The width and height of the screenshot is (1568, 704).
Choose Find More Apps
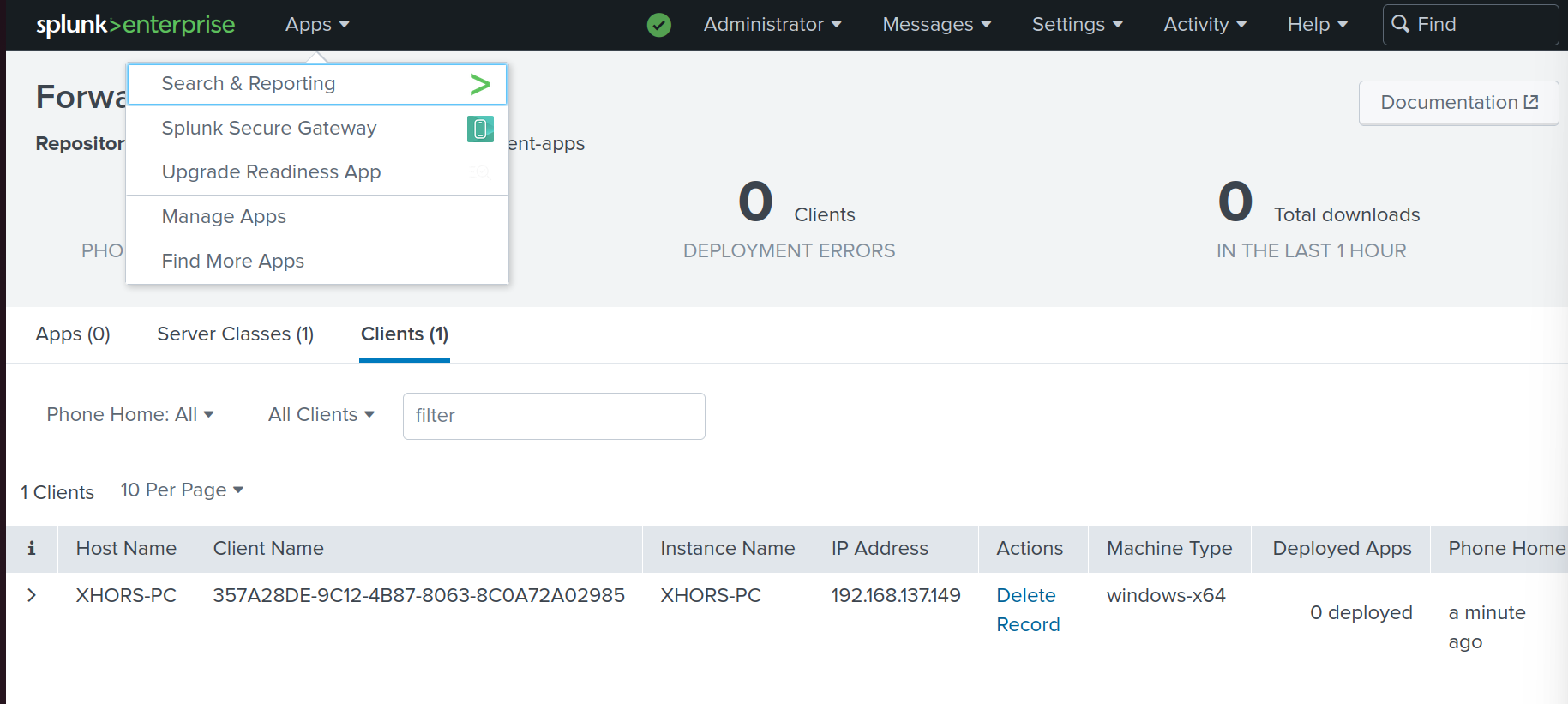(317, 262)
